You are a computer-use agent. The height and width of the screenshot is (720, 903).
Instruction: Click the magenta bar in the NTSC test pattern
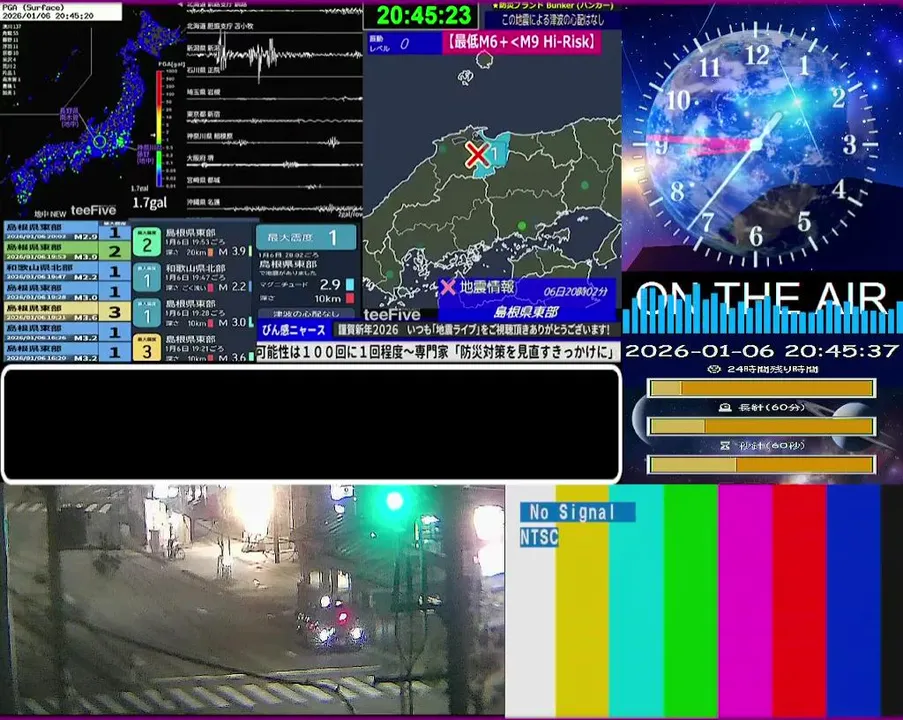[745, 602]
